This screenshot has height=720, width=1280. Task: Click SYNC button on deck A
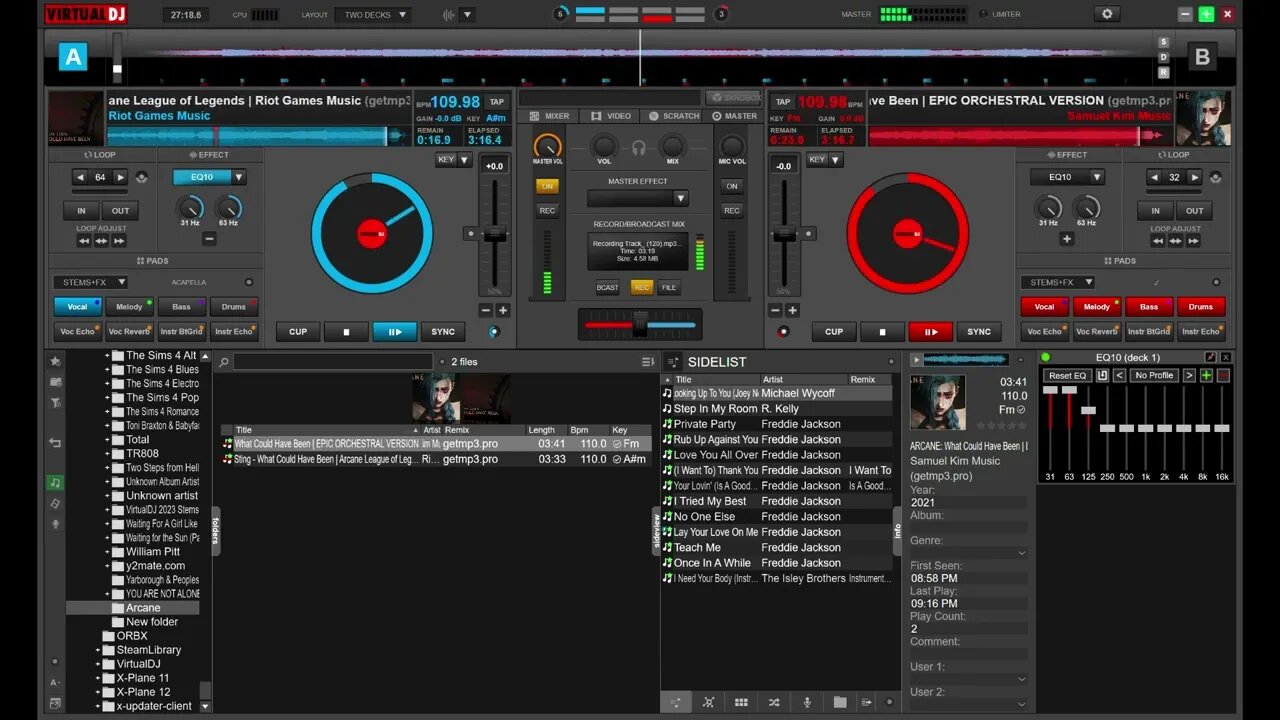pyautogui.click(x=443, y=332)
